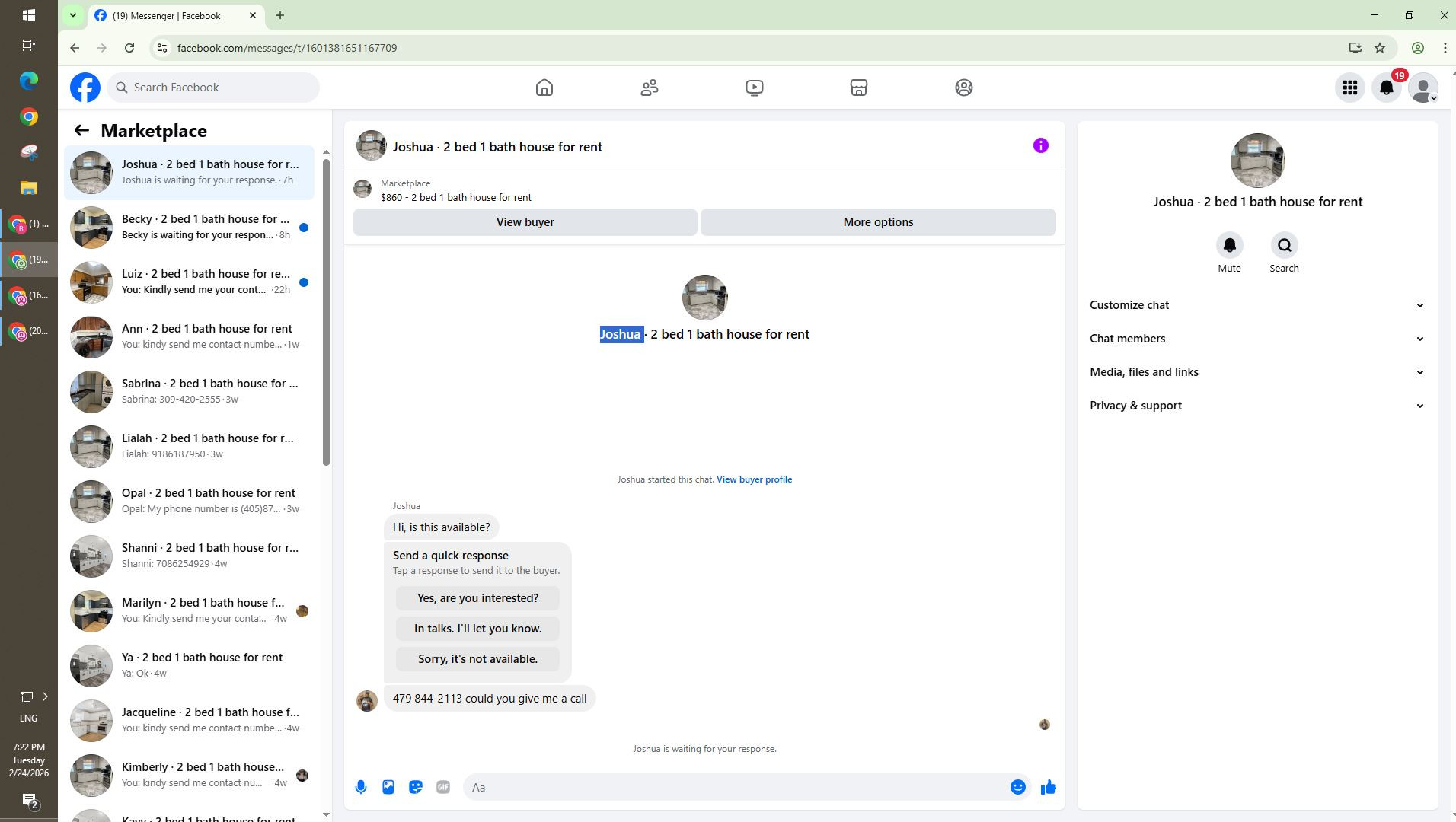Open Ann's conversation in the list
This screenshot has height=822, width=1456.
tap(189, 337)
